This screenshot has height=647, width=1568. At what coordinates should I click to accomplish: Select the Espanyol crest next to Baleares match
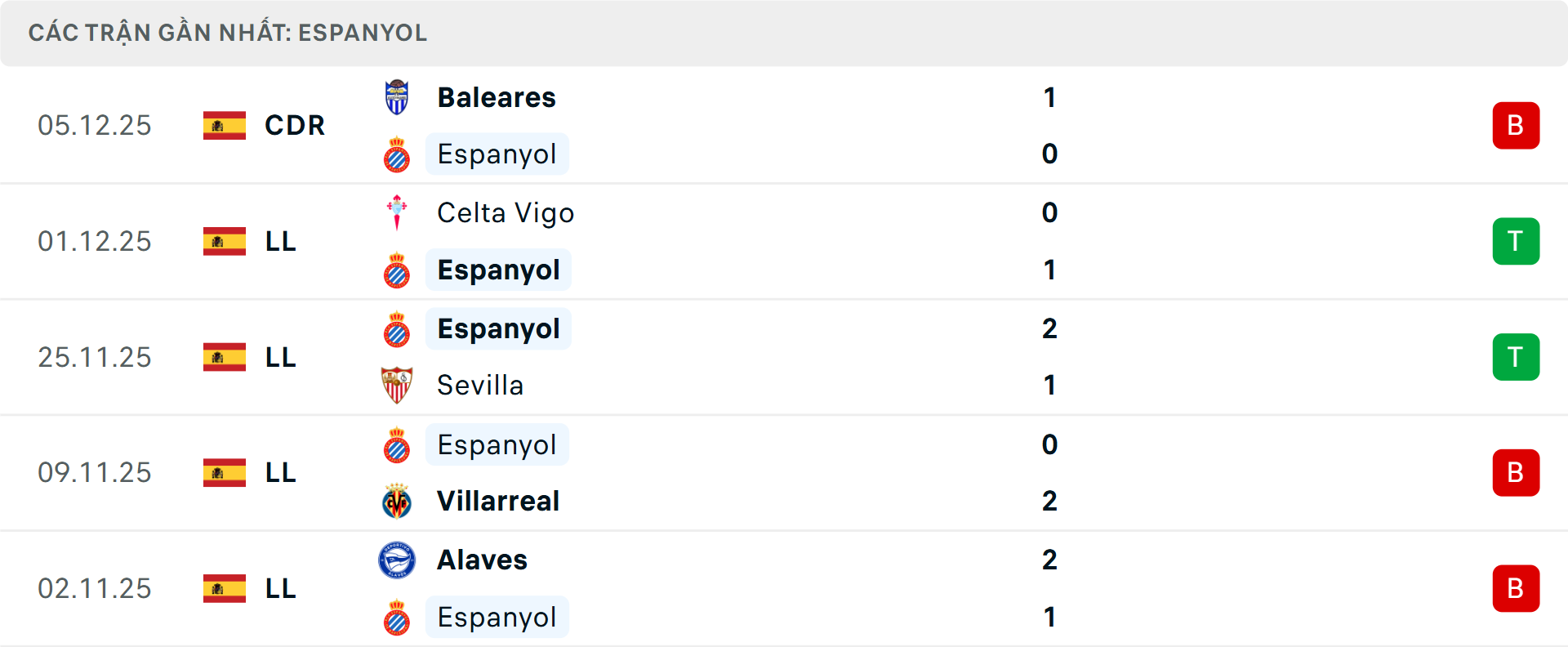(x=398, y=154)
